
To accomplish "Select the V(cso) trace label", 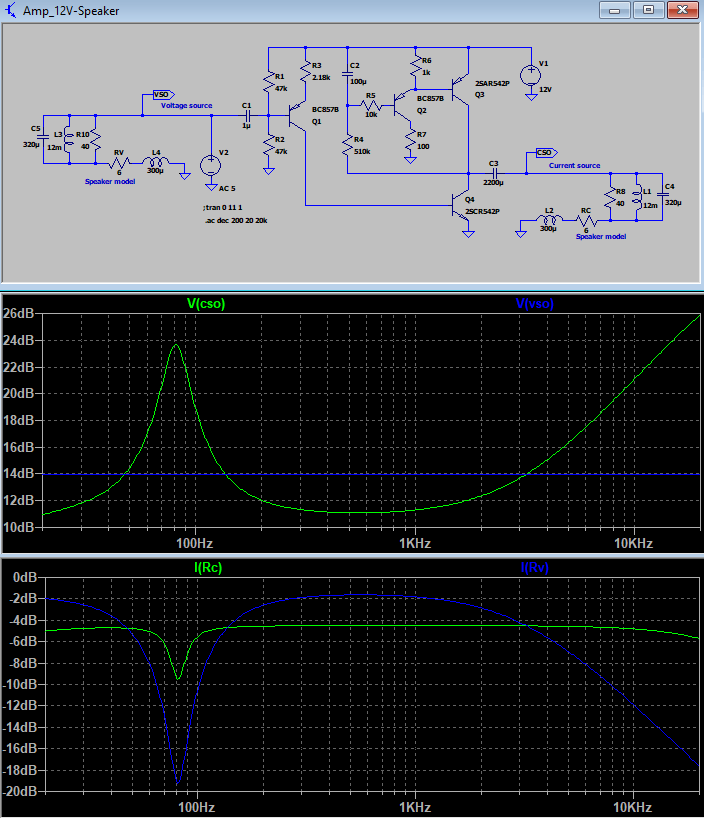I will coord(206,303).
